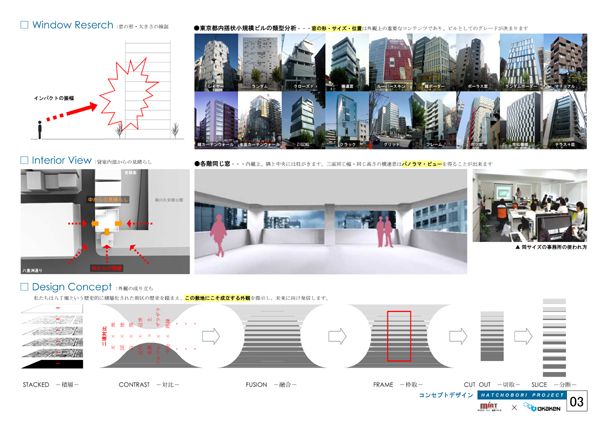
Task: Click the small standing person silhouette icon
Action: [39, 129]
